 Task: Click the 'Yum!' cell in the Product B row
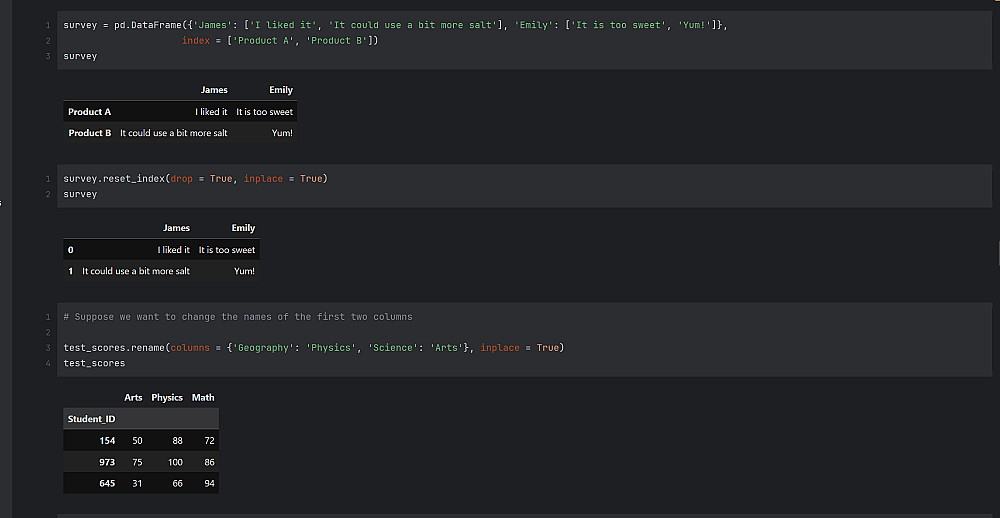(282, 133)
